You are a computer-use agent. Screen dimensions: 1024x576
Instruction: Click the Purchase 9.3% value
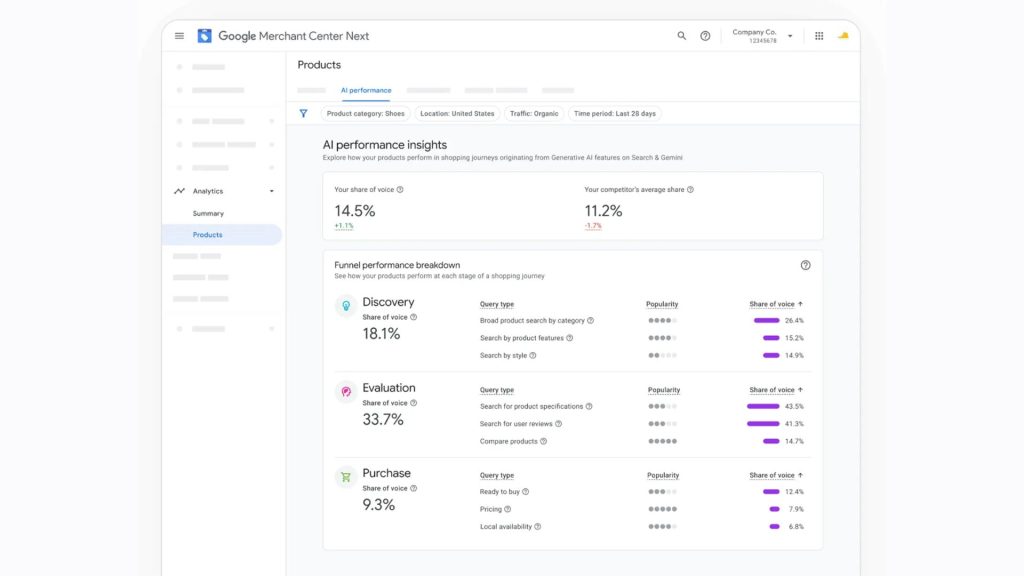[x=378, y=505]
